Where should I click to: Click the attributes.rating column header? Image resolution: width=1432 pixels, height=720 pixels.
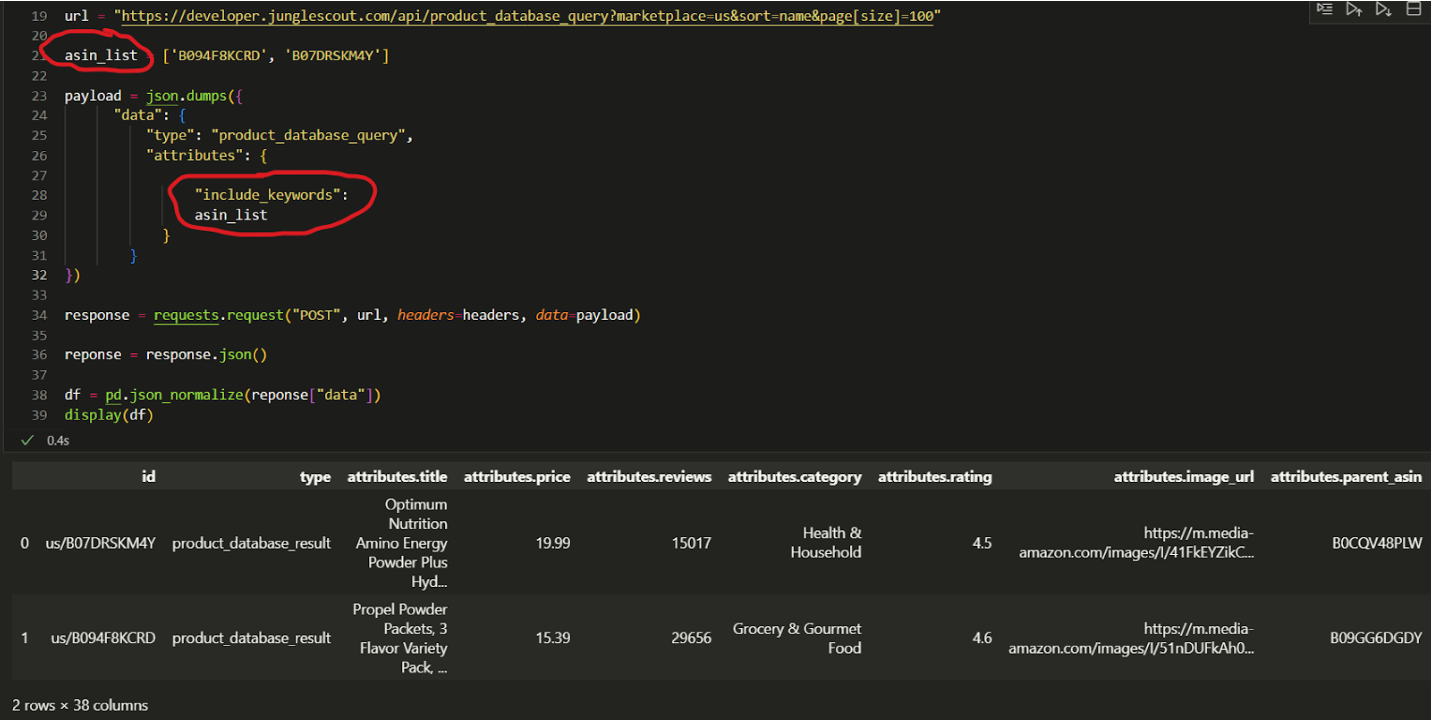point(935,477)
